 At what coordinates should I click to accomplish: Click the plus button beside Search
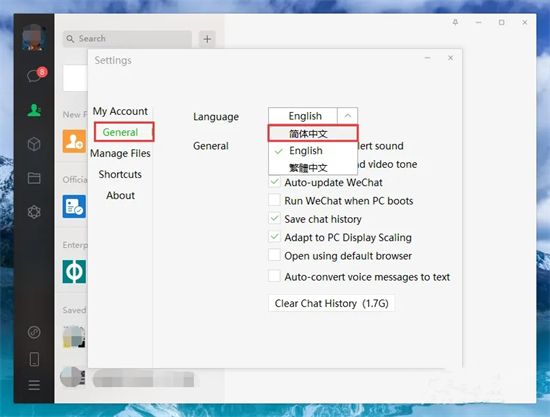[x=207, y=39]
